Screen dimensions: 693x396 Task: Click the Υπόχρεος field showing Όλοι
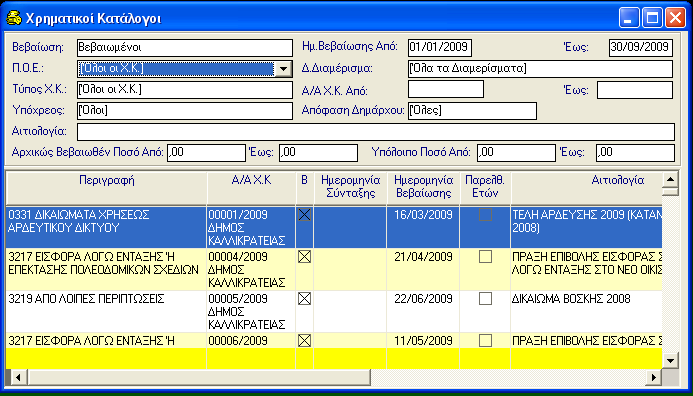click(185, 111)
